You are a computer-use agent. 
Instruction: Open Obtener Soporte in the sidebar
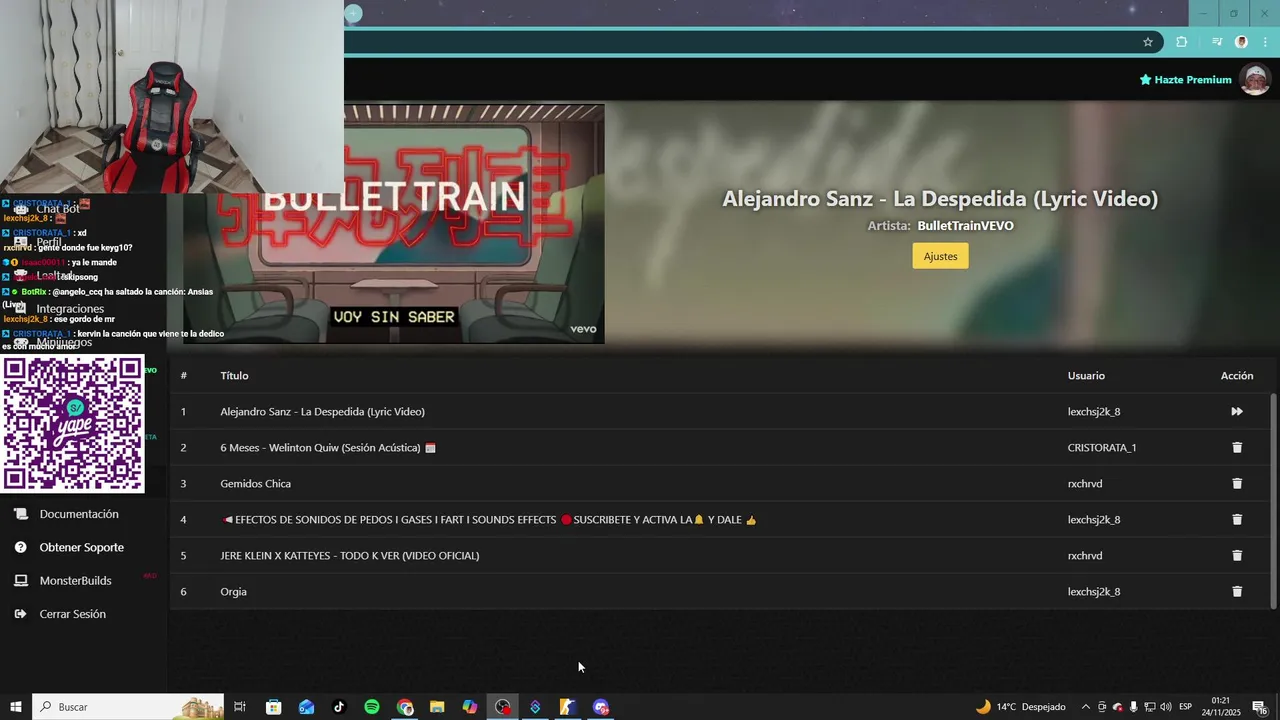tap(82, 547)
